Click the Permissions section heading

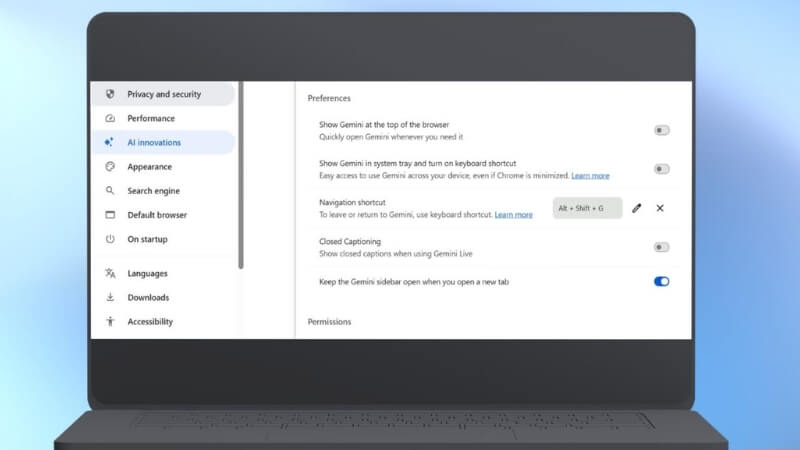[329, 321]
